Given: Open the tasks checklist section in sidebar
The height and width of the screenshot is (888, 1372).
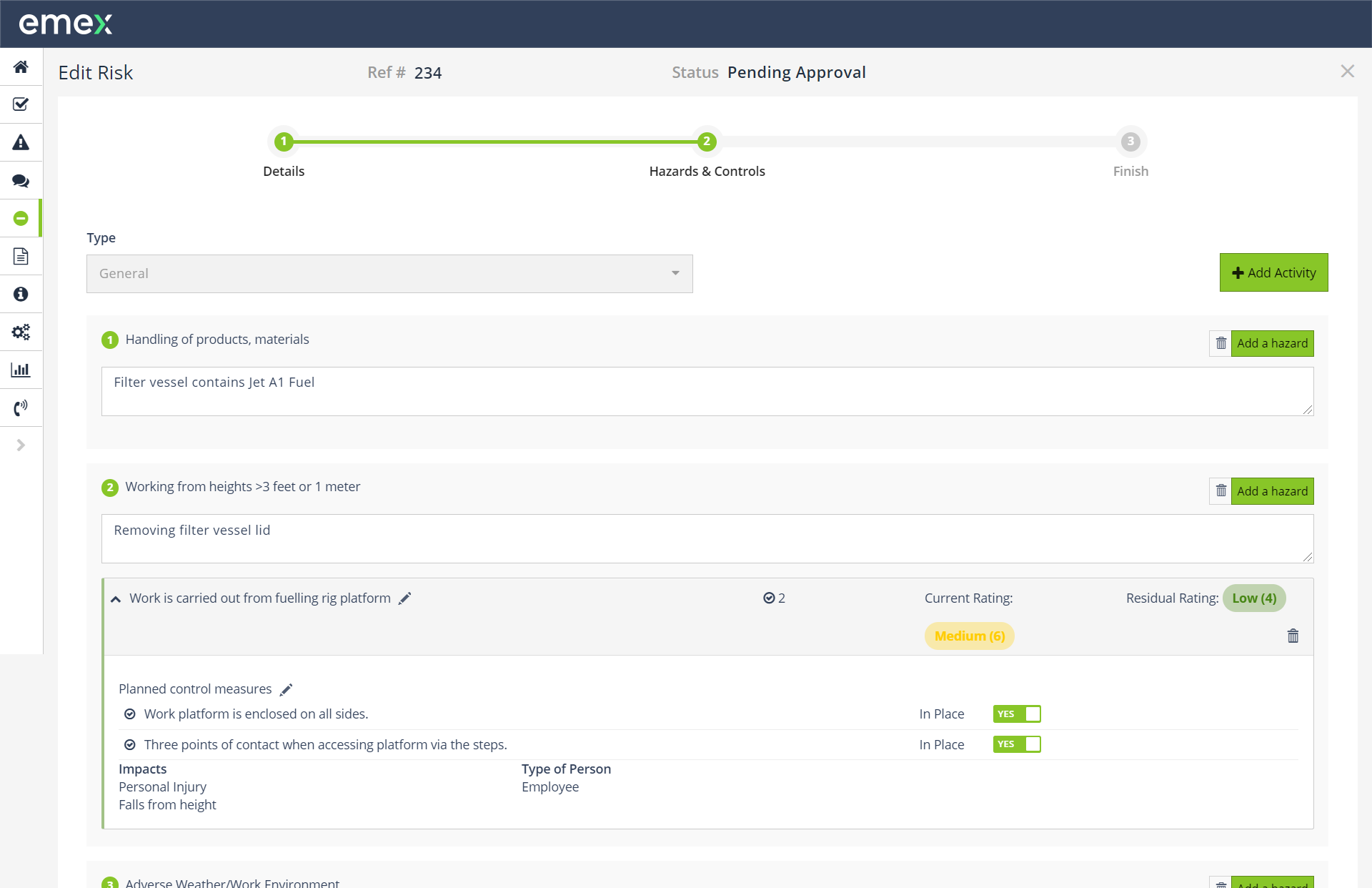Looking at the screenshot, I should pos(21,104).
